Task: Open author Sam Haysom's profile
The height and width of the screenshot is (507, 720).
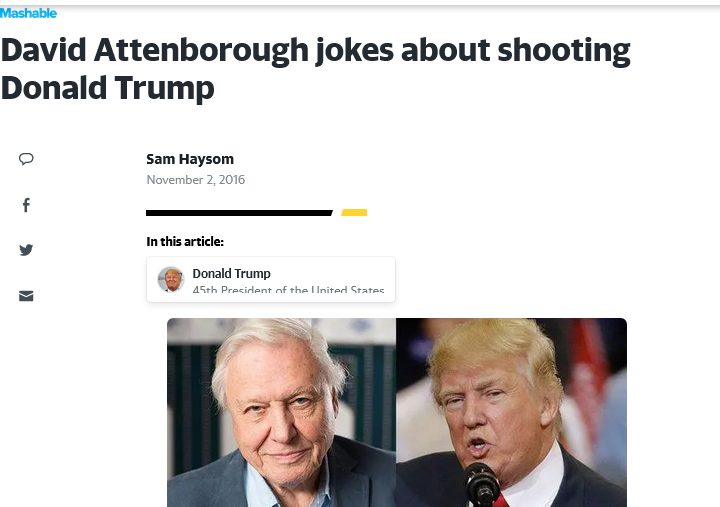Action: click(x=190, y=159)
